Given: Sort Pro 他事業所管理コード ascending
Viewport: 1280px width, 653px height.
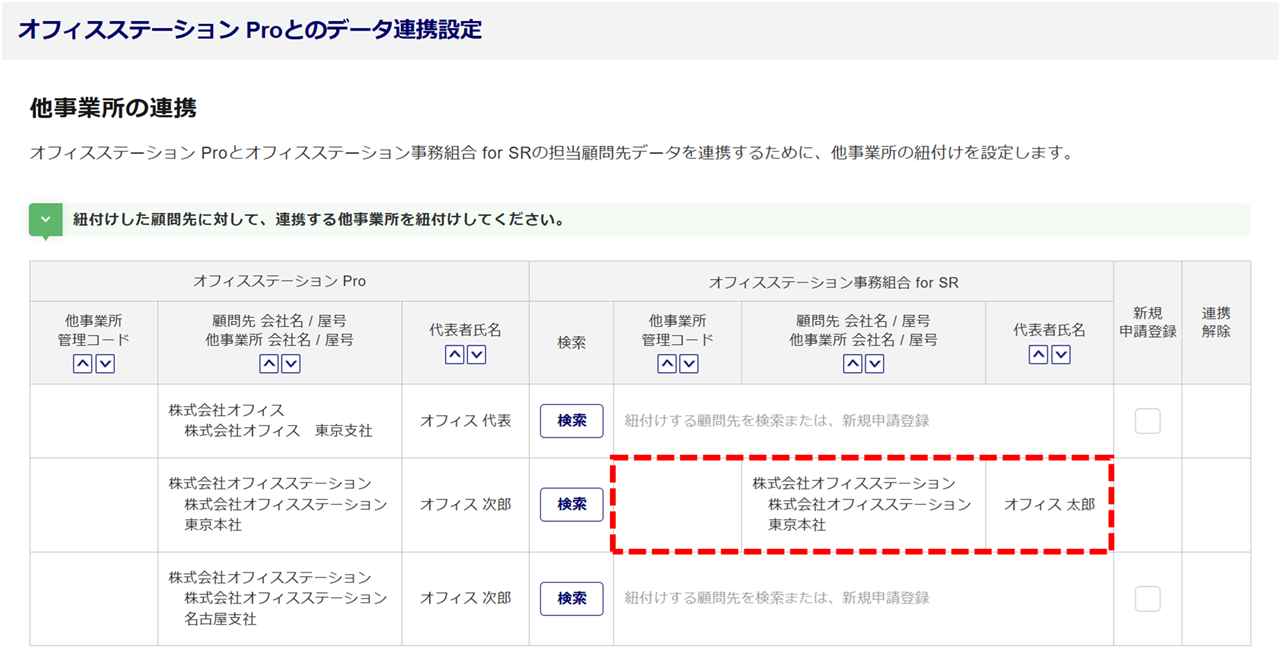Looking at the screenshot, I should pos(83,364).
